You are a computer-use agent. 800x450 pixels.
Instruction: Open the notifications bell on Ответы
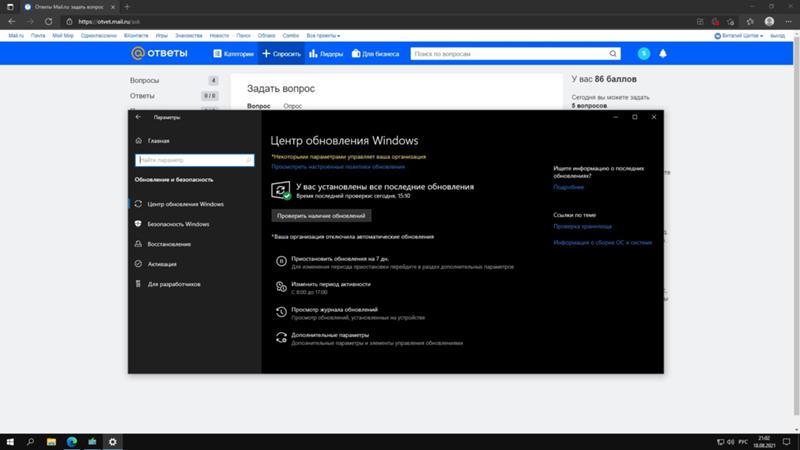(x=663, y=54)
